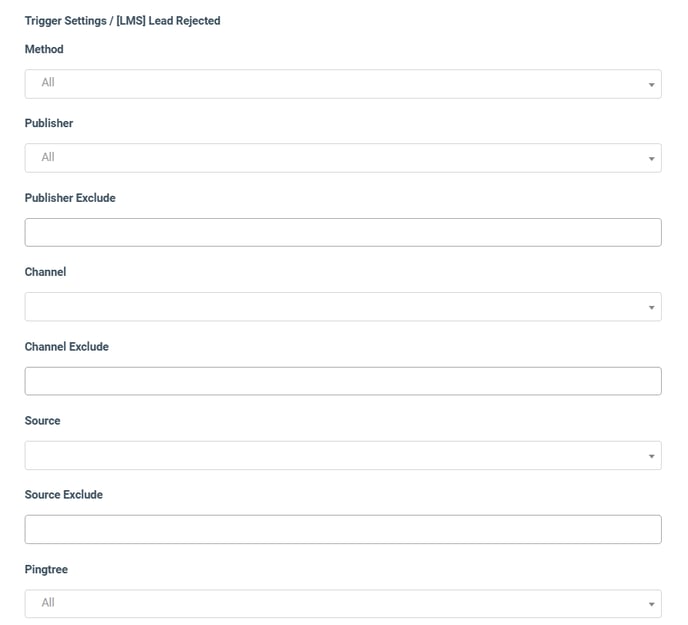Click the Pingtree field label
Screen dimensions: 688x625
coord(46,569)
